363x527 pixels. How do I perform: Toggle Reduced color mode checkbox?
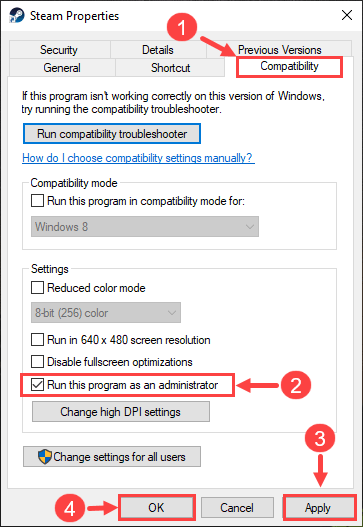[37, 288]
